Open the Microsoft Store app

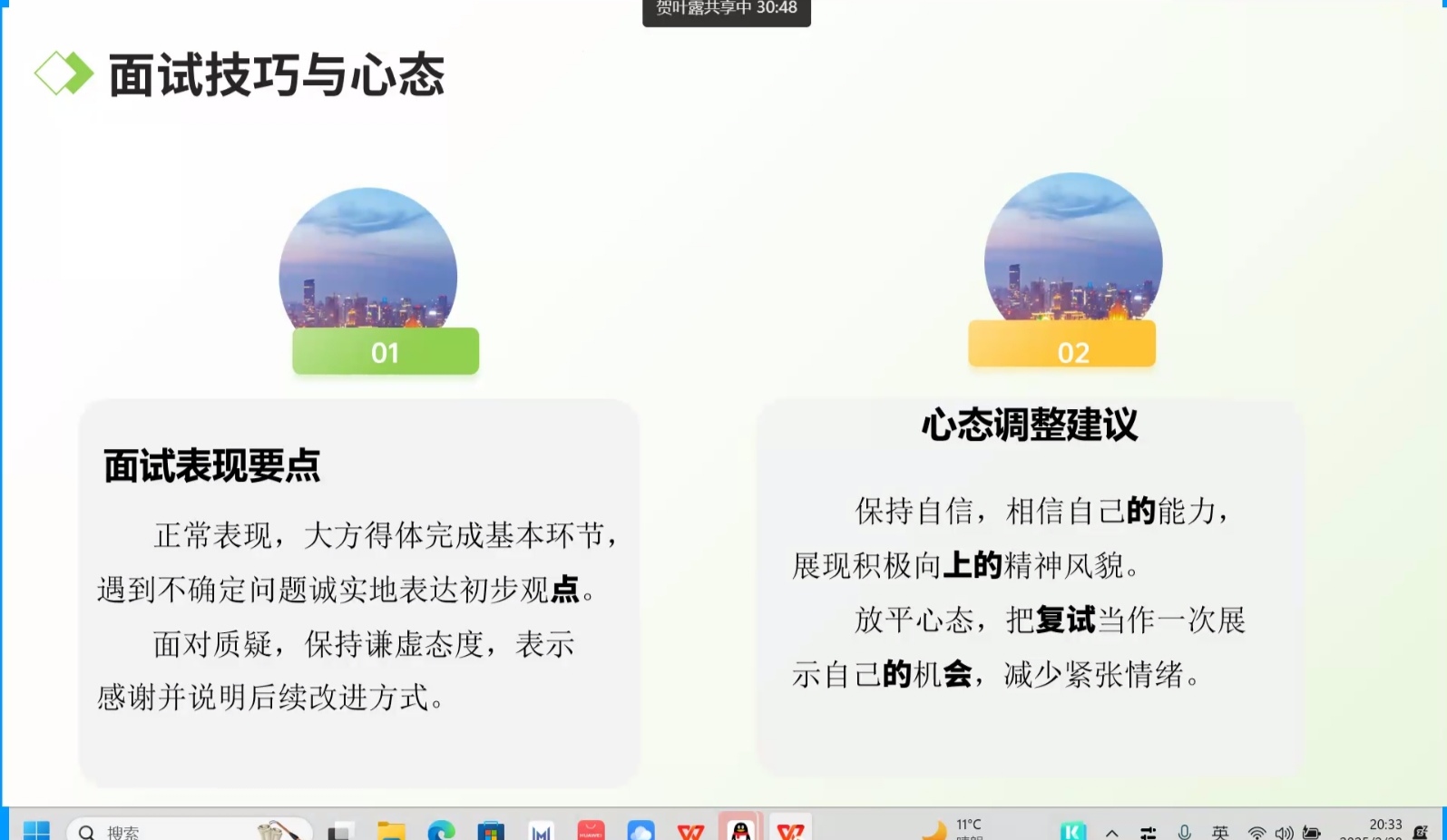[x=491, y=830]
